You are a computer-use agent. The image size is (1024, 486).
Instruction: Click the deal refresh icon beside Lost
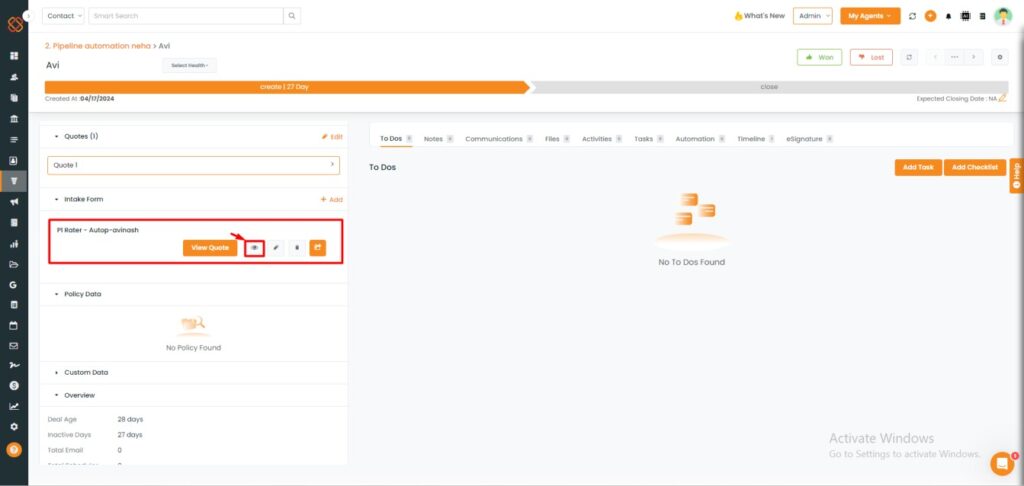pos(909,57)
